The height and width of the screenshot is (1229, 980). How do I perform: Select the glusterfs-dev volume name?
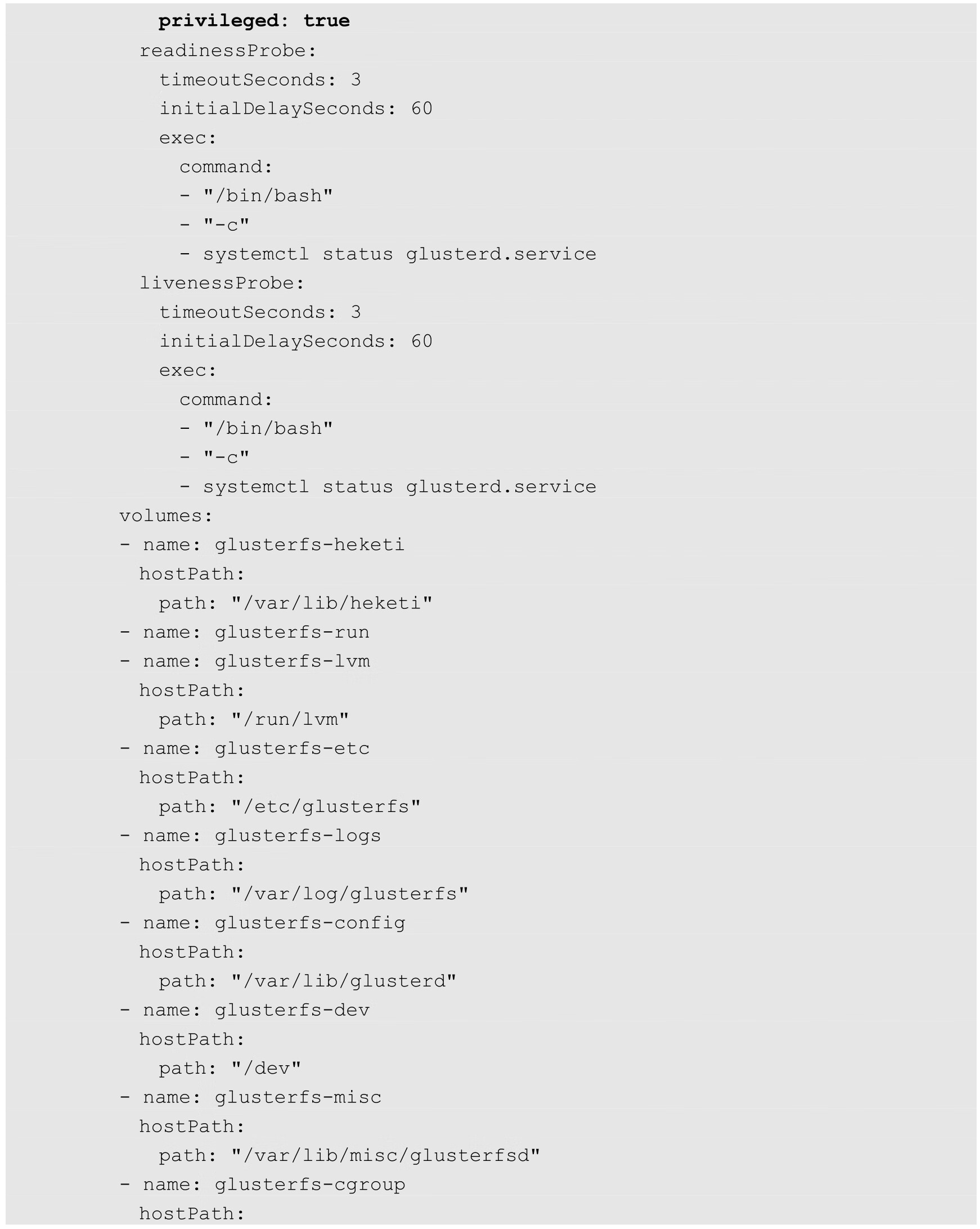[292, 1010]
